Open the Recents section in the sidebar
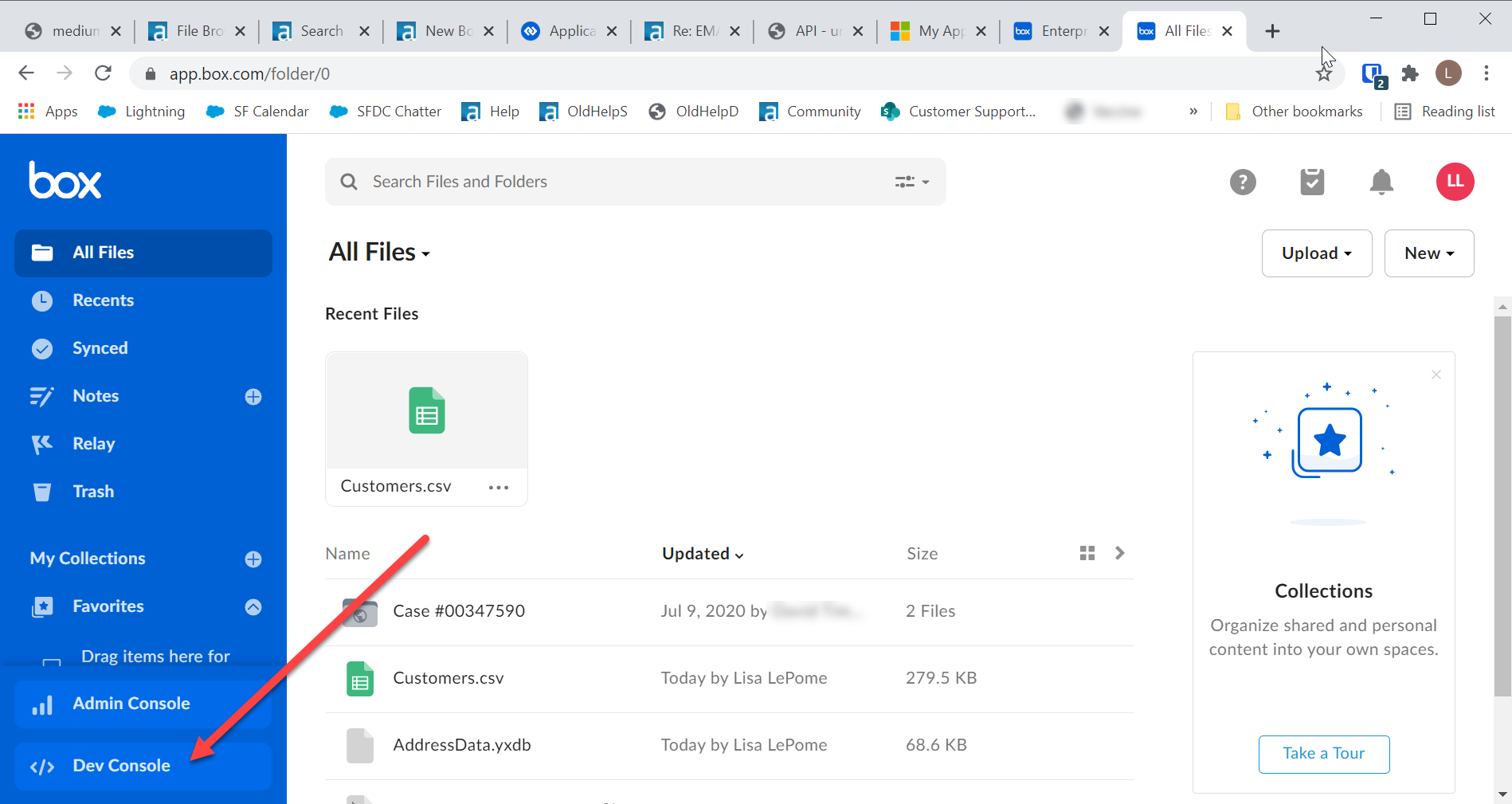 104,300
